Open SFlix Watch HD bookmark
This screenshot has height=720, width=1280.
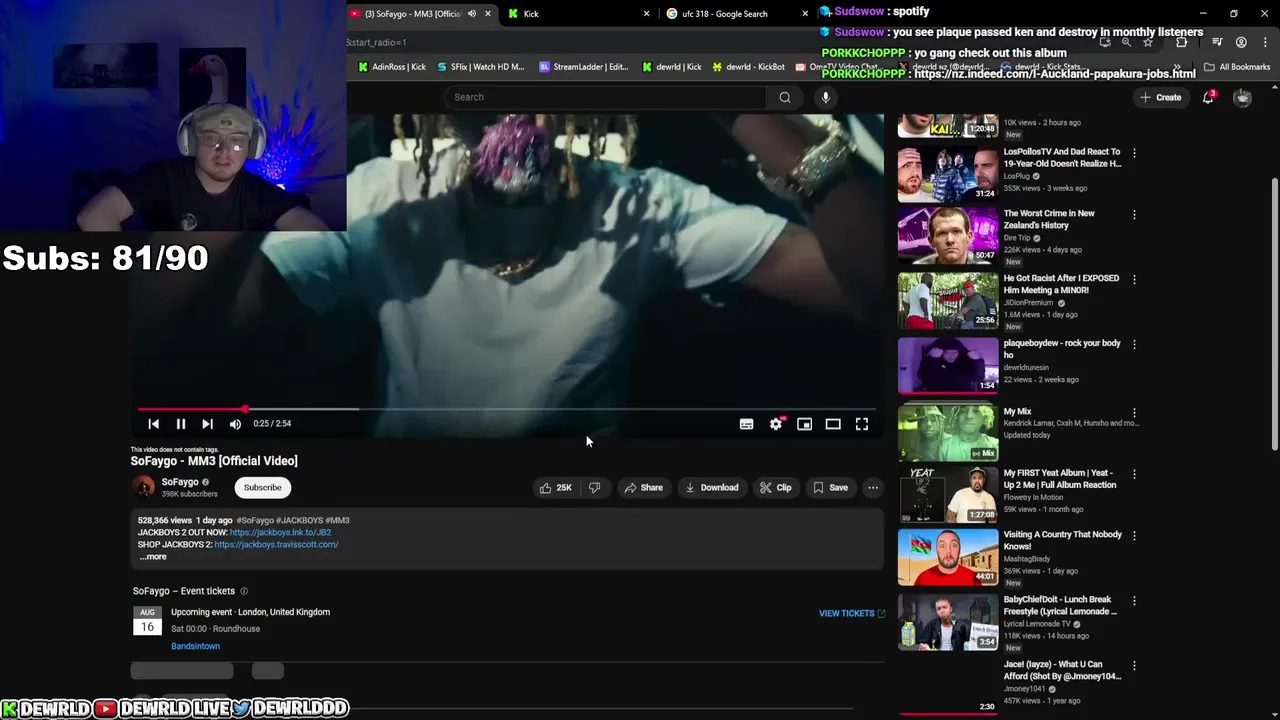coord(480,67)
